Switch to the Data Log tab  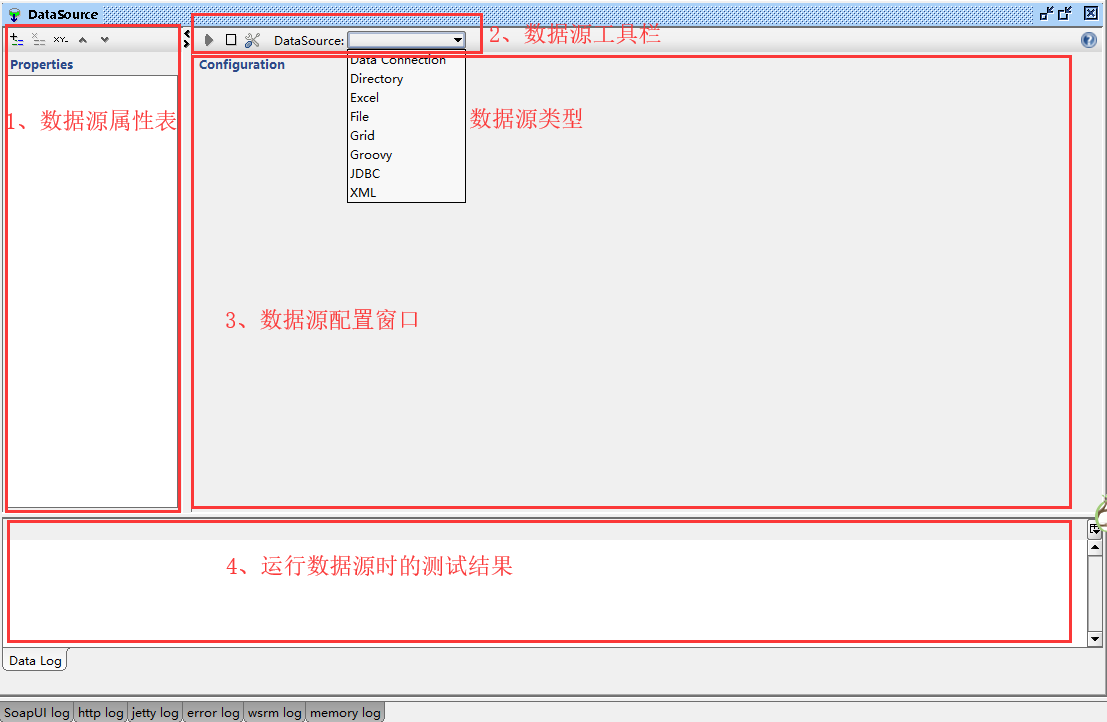pyautogui.click(x=35, y=661)
